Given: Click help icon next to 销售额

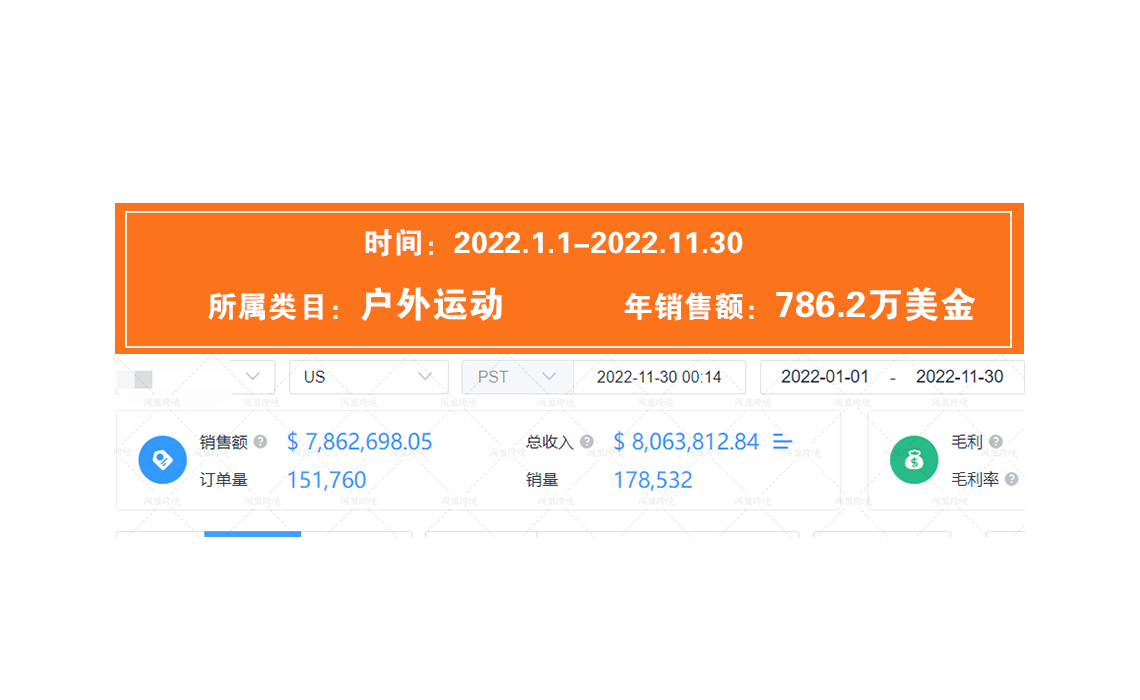Looking at the screenshot, I should click(x=260, y=441).
